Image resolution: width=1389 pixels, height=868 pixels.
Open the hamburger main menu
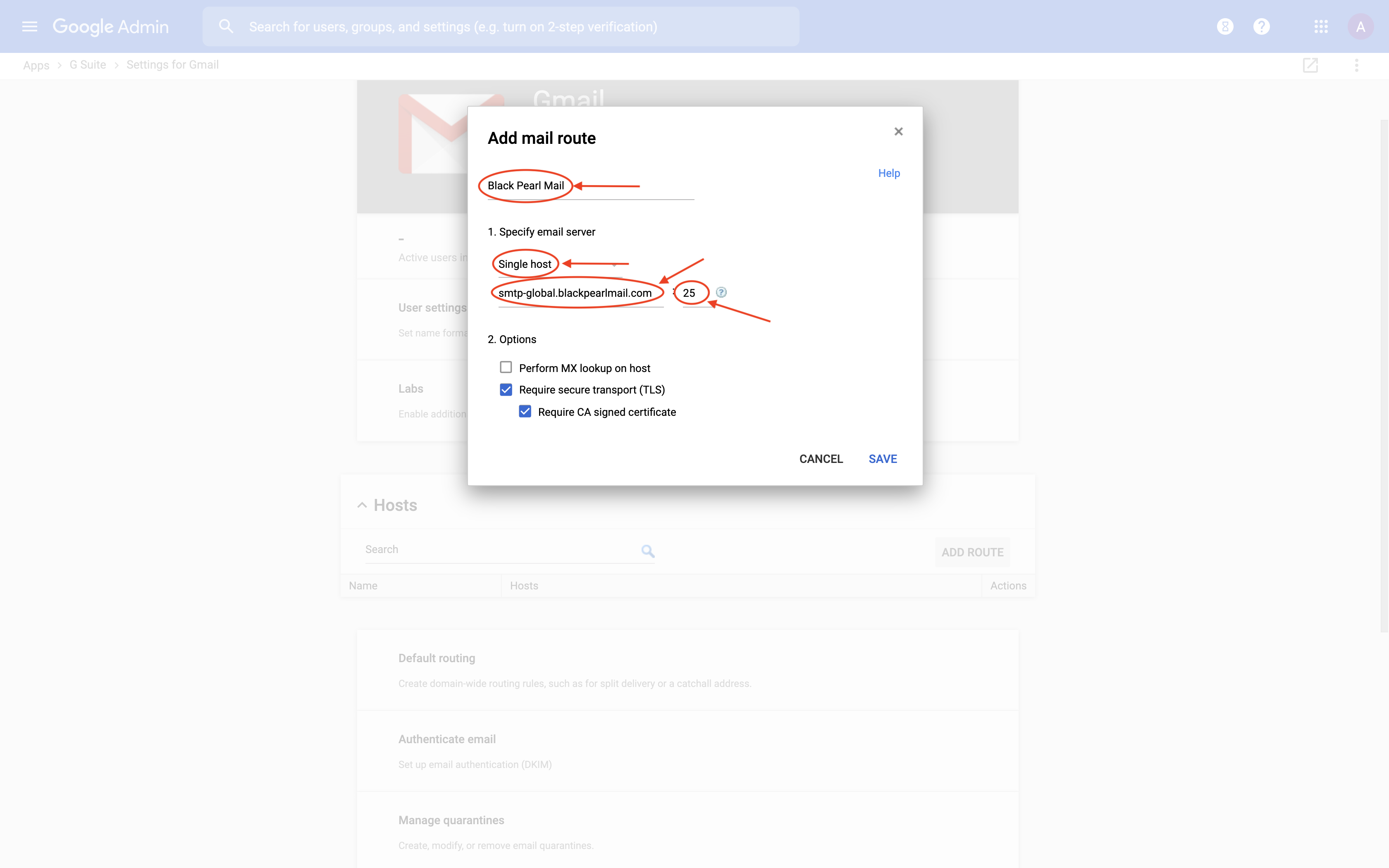click(29, 26)
